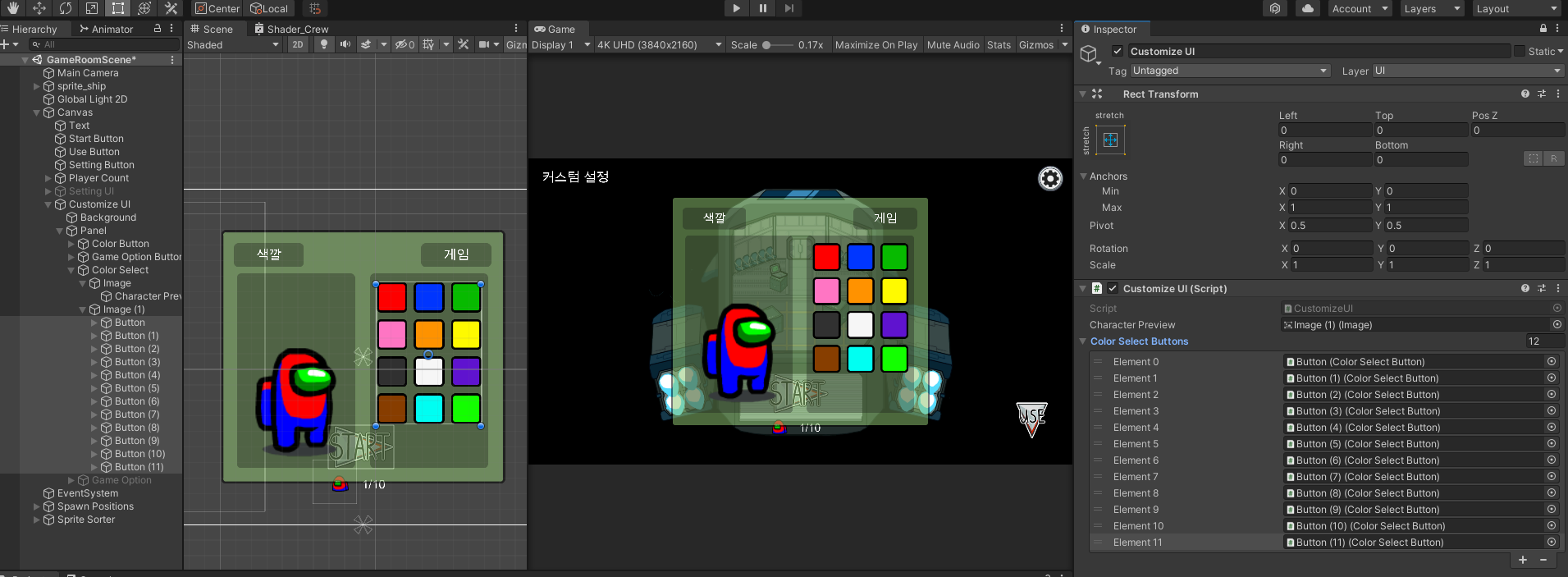Screen dimensions: 1568x577
Task: Open Inspector panel options menu
Action: pyautogui.click(x=1557, y=28)
